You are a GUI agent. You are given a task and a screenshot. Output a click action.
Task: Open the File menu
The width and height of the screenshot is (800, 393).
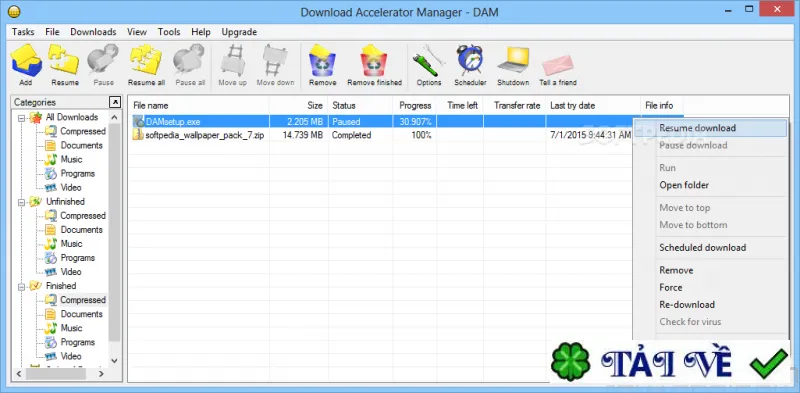pyautogui.click(x=52, y=32)
